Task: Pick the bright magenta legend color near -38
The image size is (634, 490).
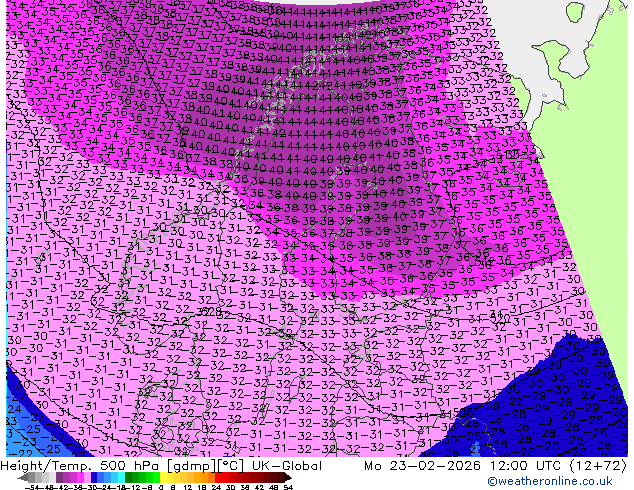Action: (x=80, y=478)
